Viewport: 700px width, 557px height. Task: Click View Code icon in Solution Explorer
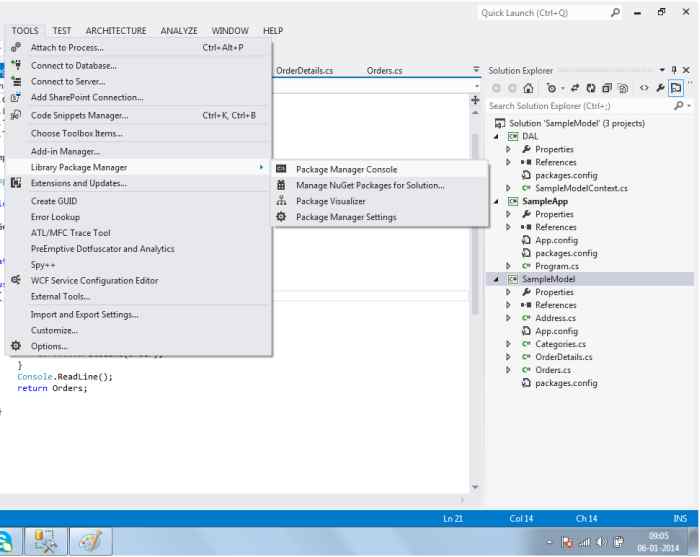tap(644, 88)
